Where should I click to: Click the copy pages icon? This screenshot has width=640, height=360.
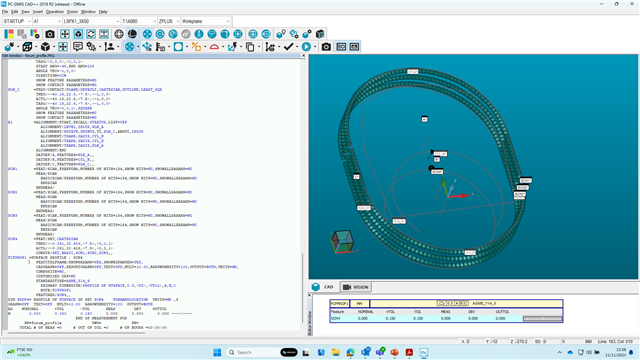tap(250, 47)
